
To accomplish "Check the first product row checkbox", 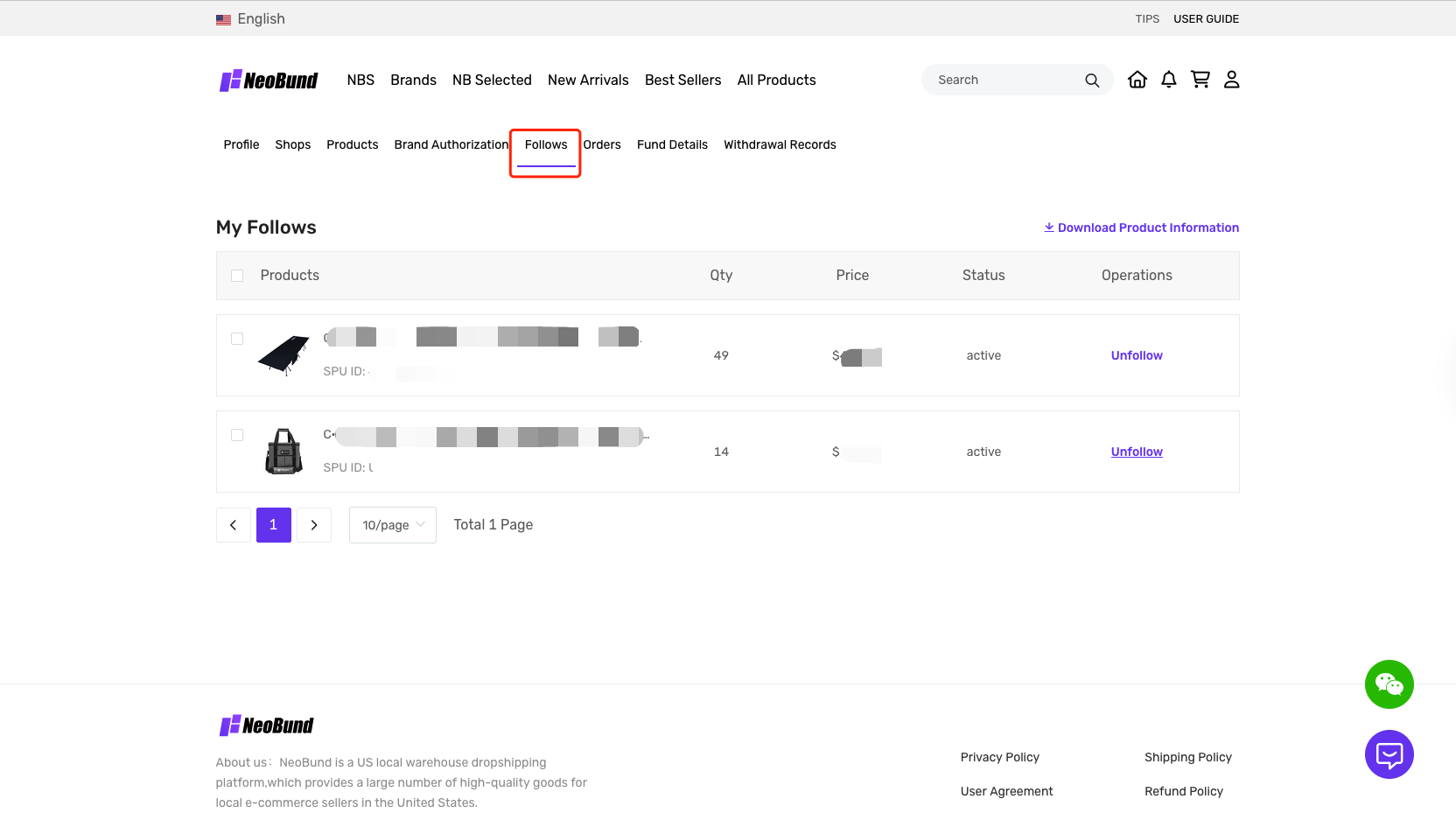I will tap(237, 339).
